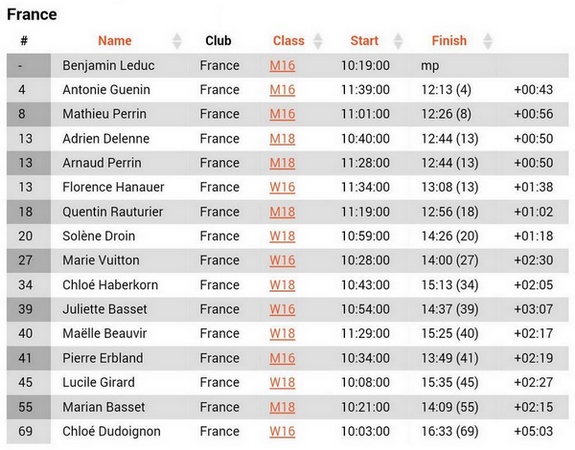Click the sort arrows beside Finish

[488, 41]
